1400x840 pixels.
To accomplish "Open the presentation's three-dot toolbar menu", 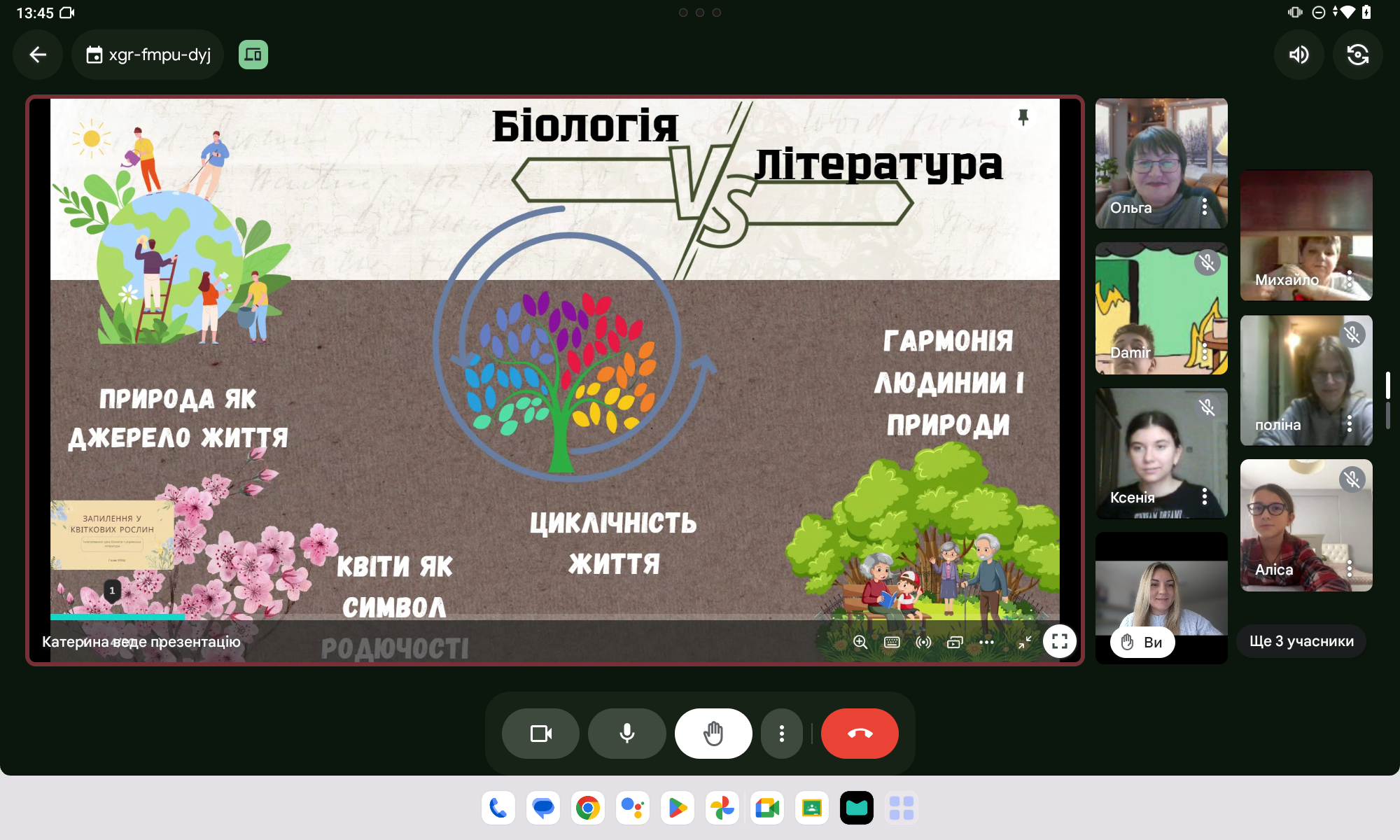I will [x=986, y=642].
